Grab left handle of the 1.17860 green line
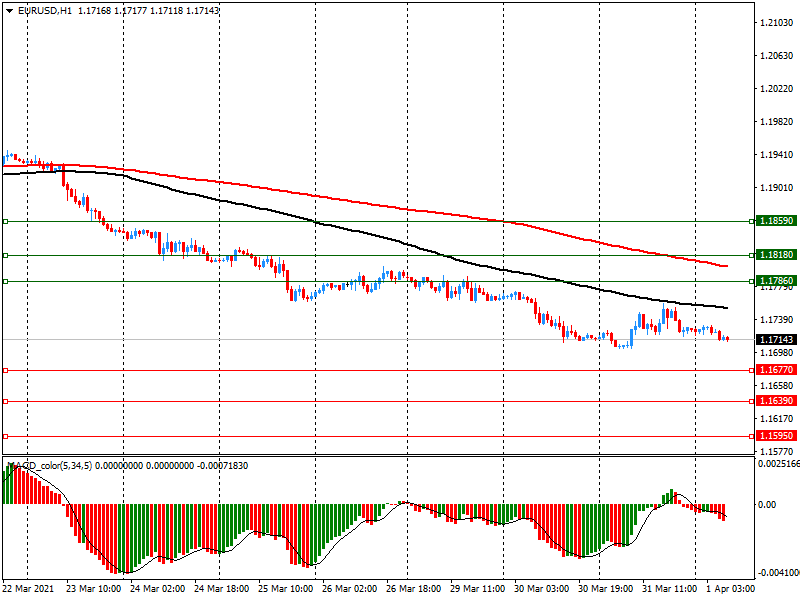Viewport: 800px width, 600px height. [x=6, y=281]
